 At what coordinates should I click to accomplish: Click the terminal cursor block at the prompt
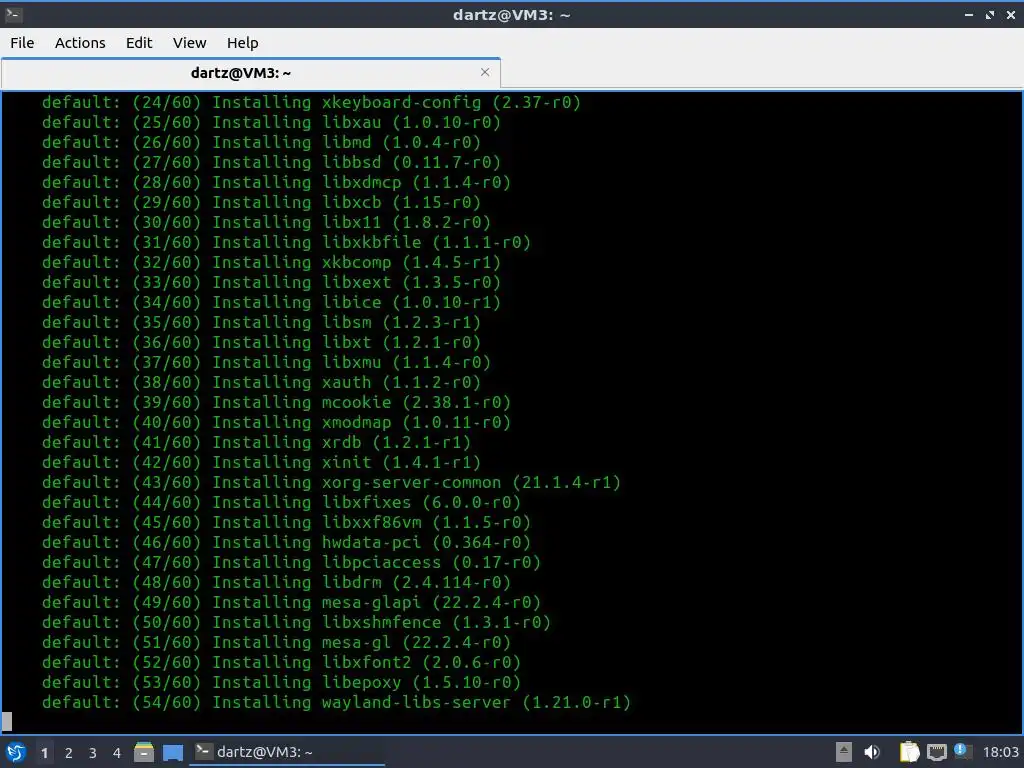click(7, 722)
